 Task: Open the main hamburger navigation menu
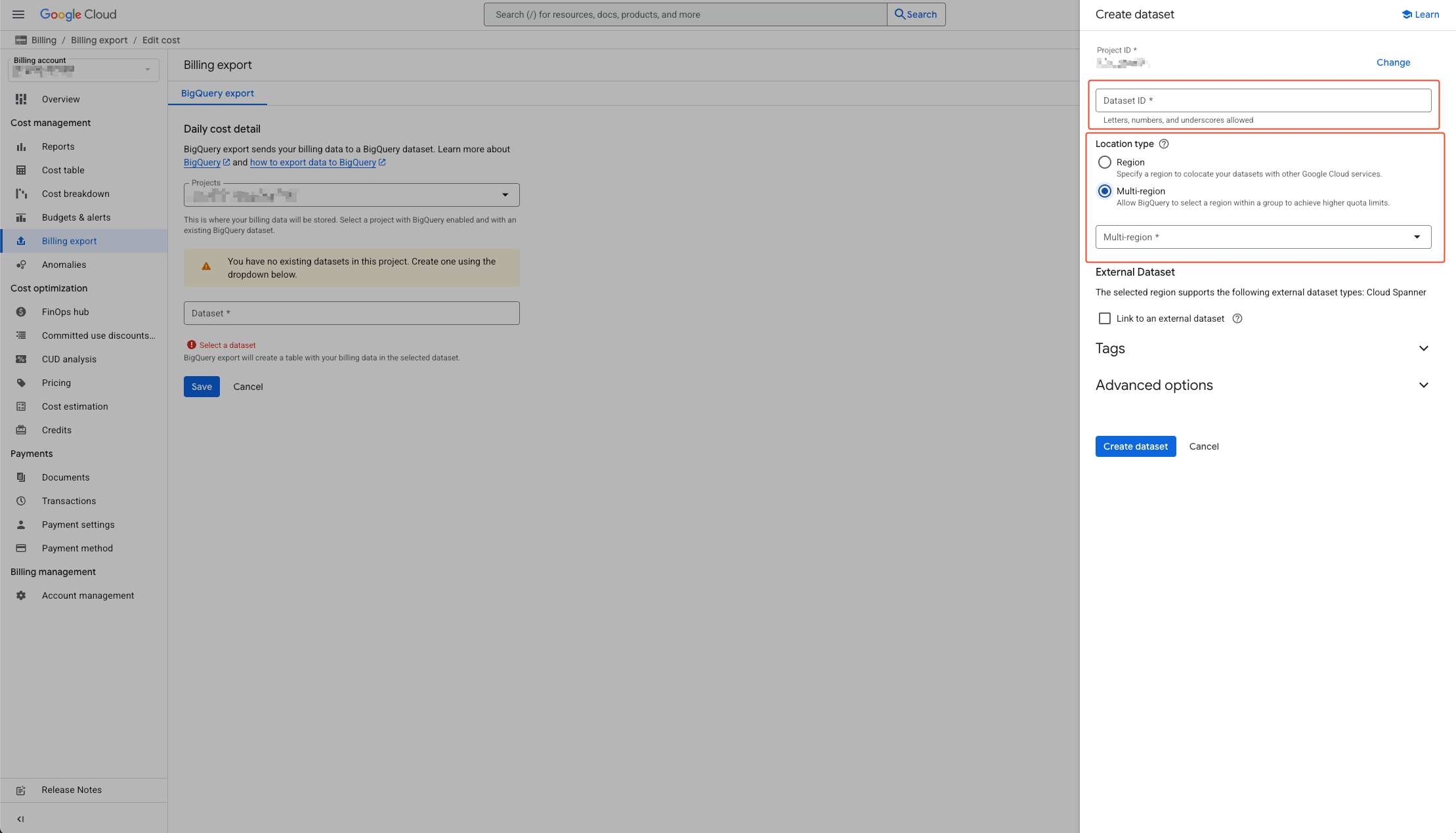pos(18,14)
